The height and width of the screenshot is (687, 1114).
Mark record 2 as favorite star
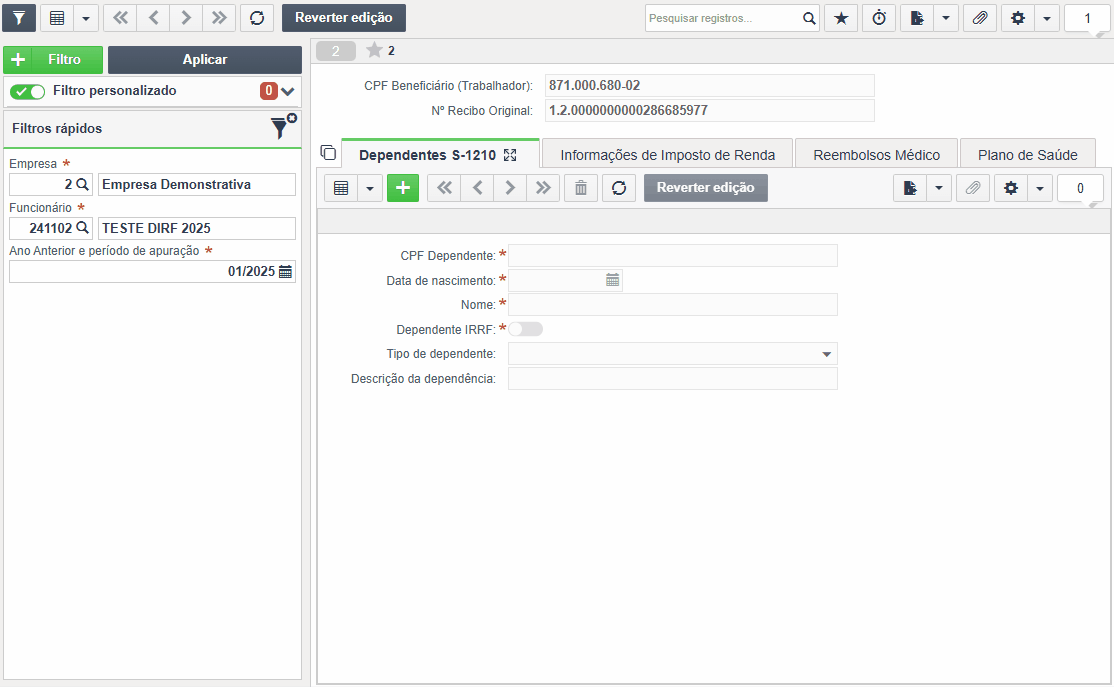[374, 50]
